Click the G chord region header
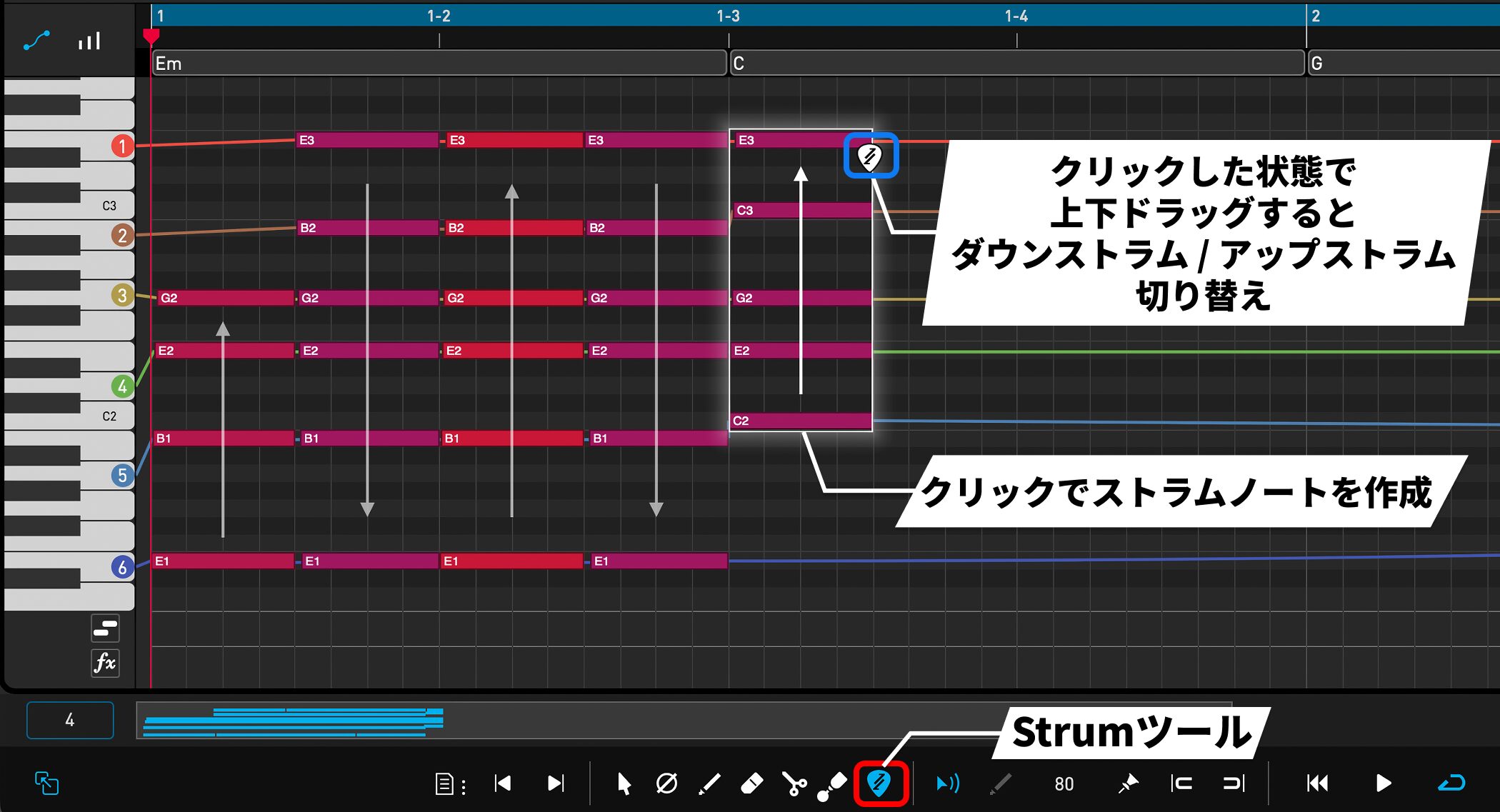1500x812 pixels. [1400, 64]
